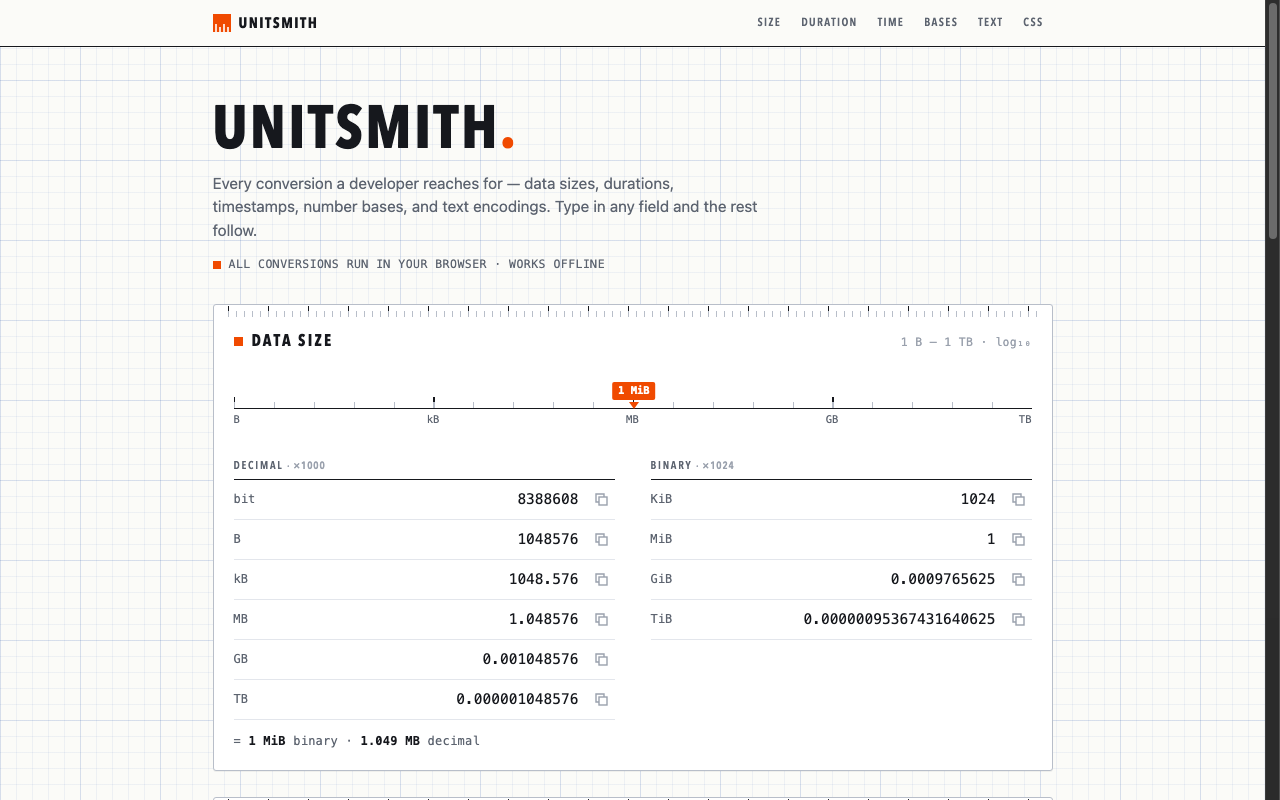Screen dimensions: 1280x800
Task: Copy the GB value 0.001048576
Action: (601, 659)
